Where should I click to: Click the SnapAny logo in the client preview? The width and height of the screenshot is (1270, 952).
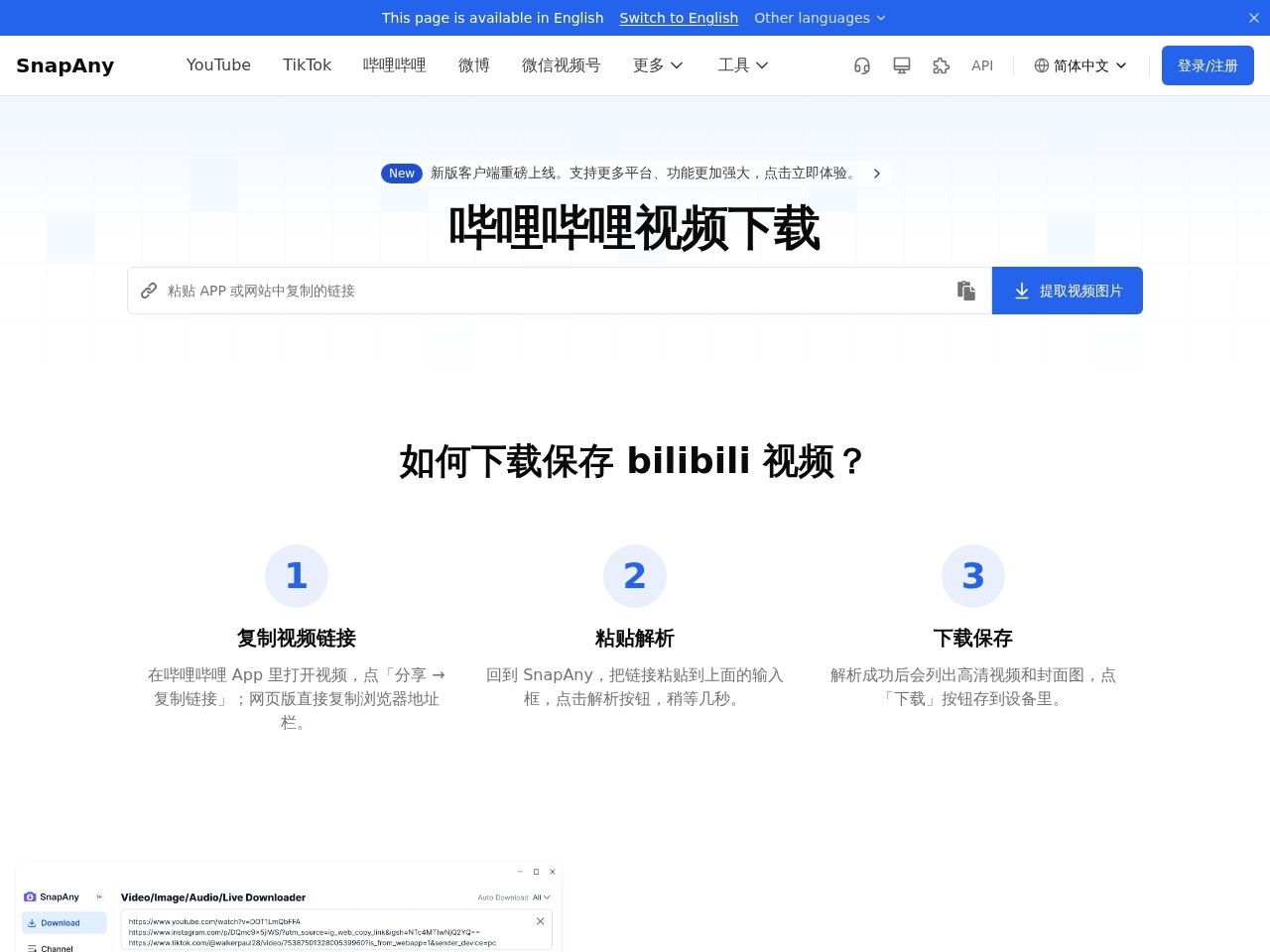click(52, 896)
